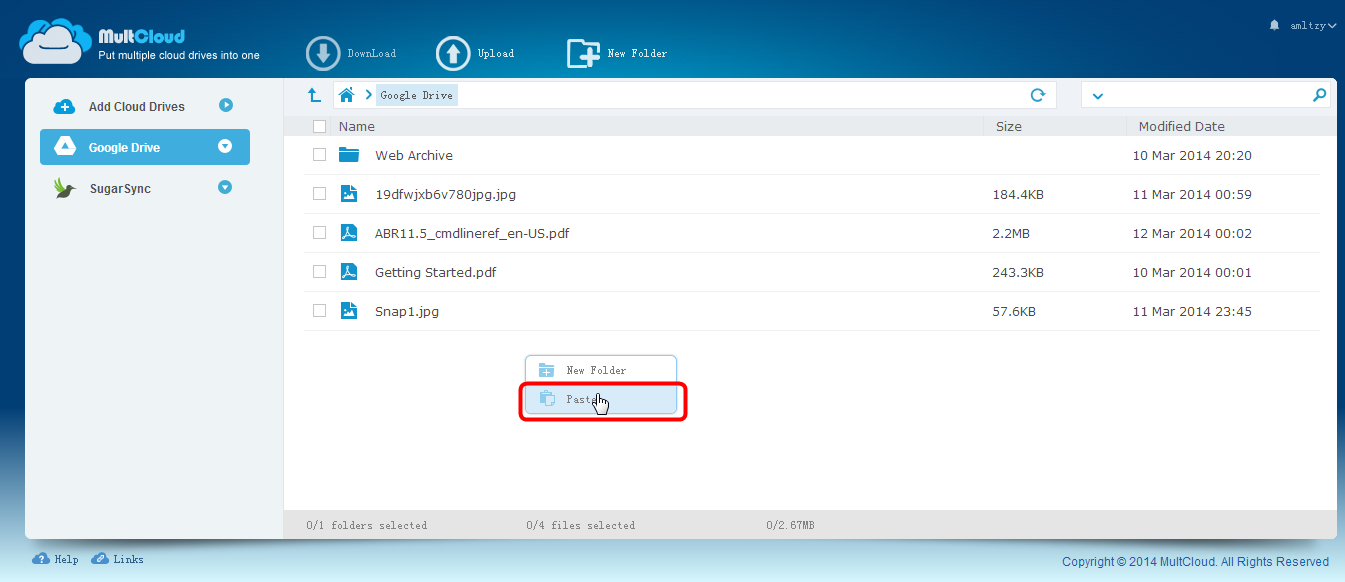Check the Web Archive checkbox
Viewport: 1345px width, 582px height.
pos(319,155)
